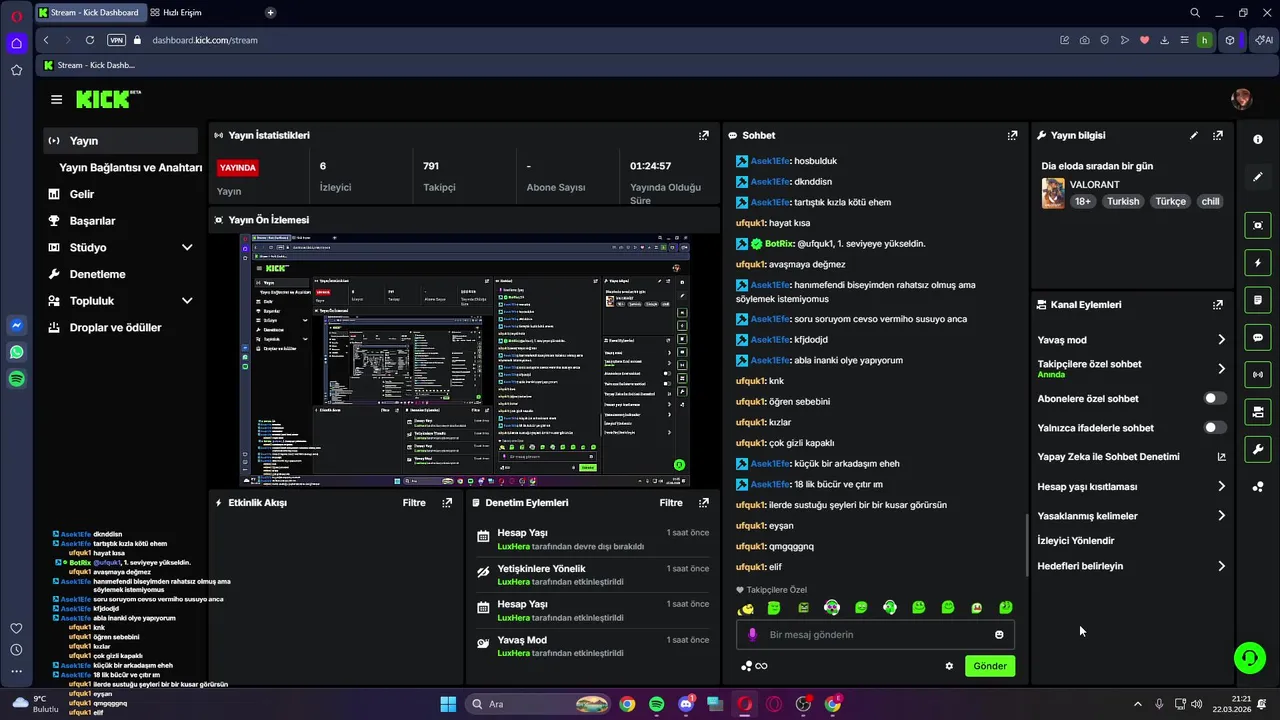Pop out the Sohbet chat panel

pos(1012,135)
